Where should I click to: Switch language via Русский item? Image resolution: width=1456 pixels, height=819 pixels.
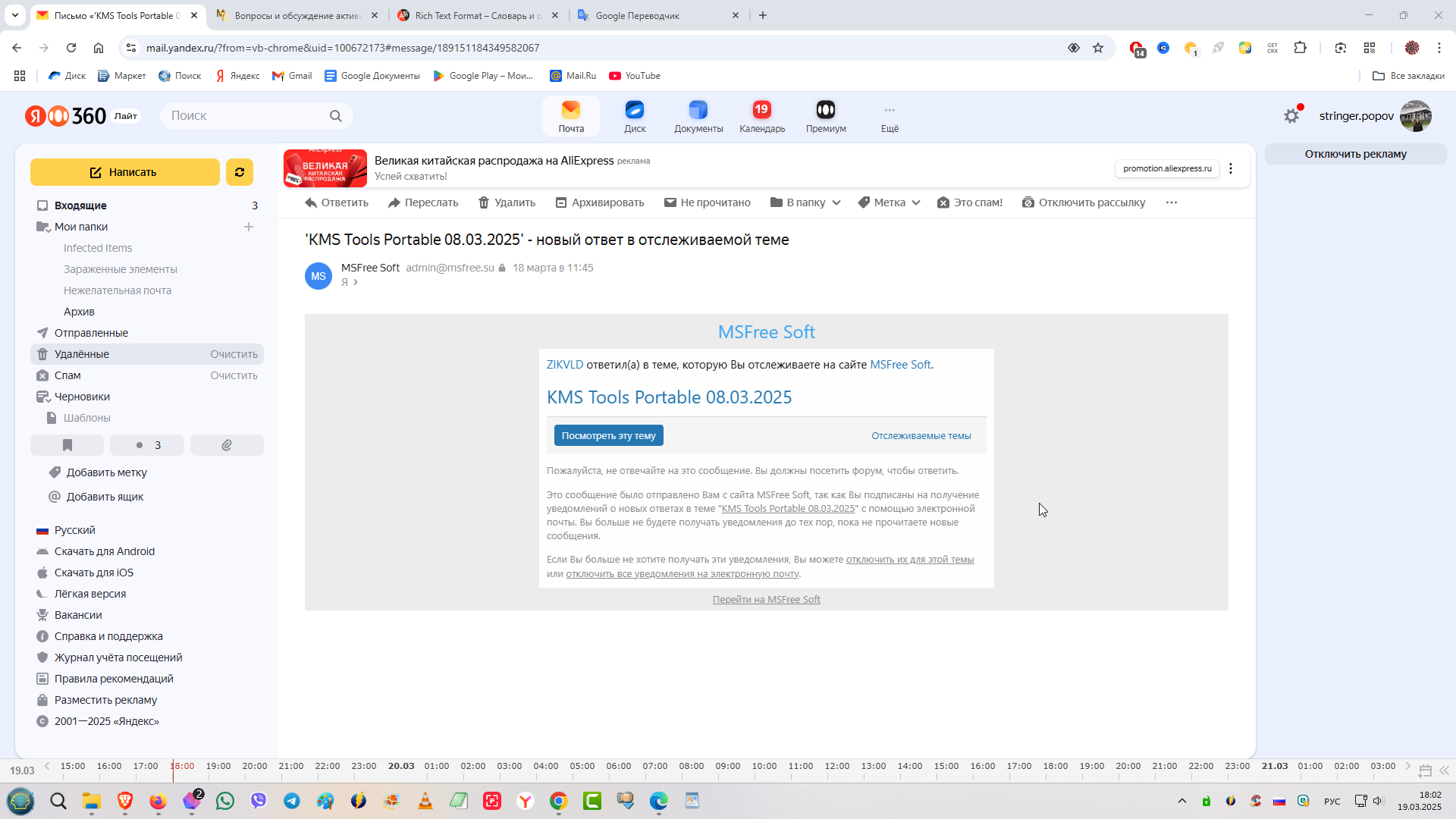(74, 530)
